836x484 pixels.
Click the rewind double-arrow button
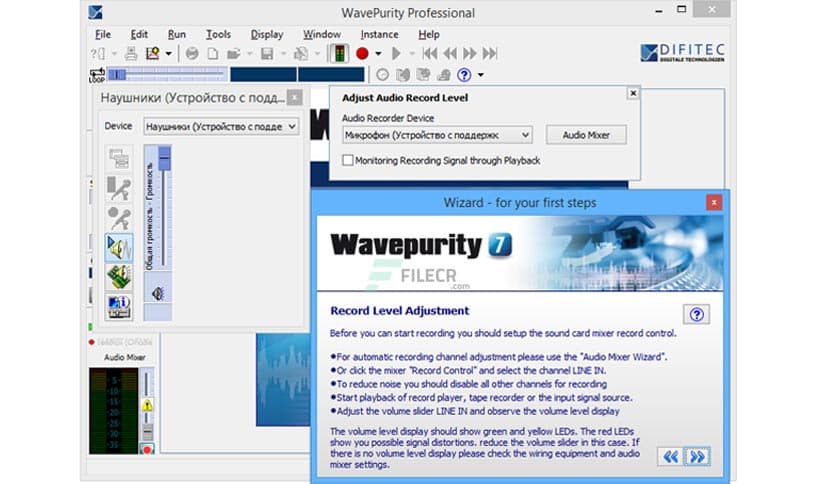(451, 53)
